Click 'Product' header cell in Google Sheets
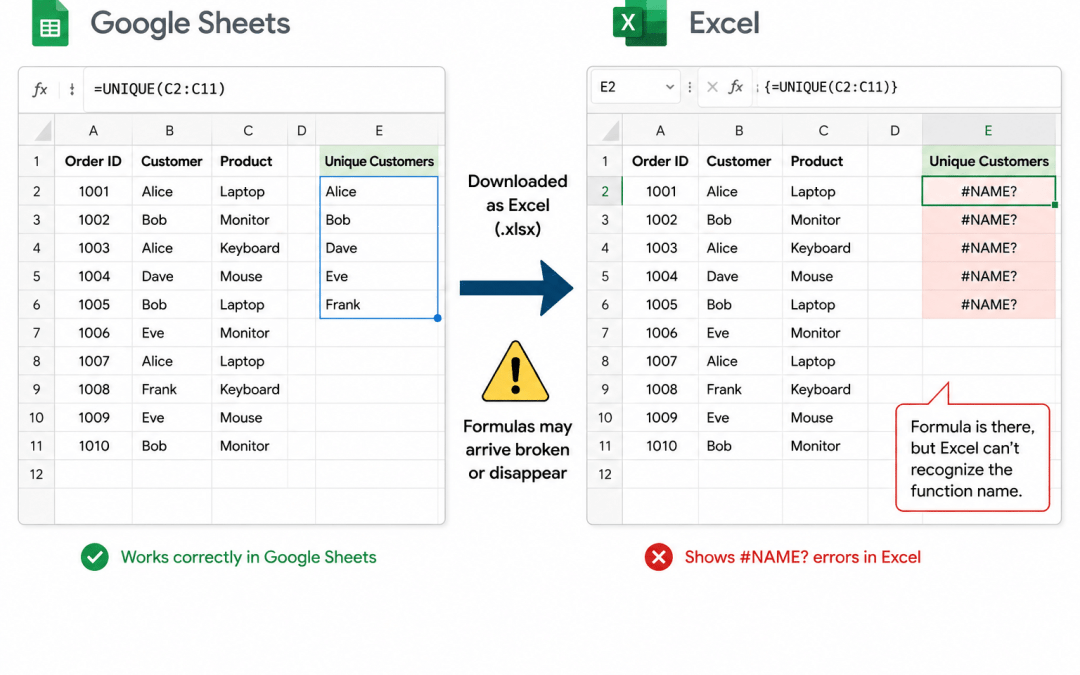Screen dimensions: 1080x675 248,161
